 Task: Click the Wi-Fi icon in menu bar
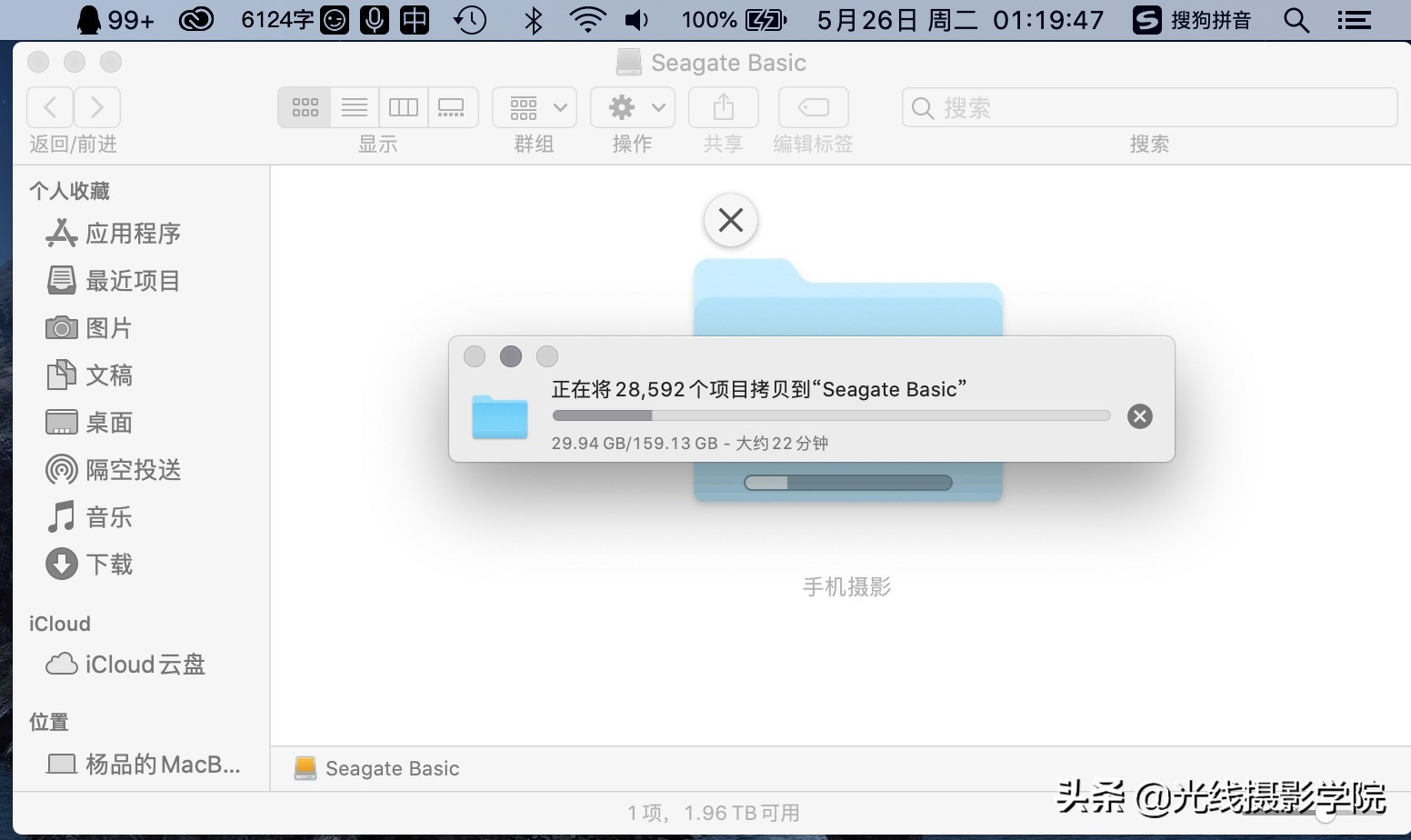point(587,19)
